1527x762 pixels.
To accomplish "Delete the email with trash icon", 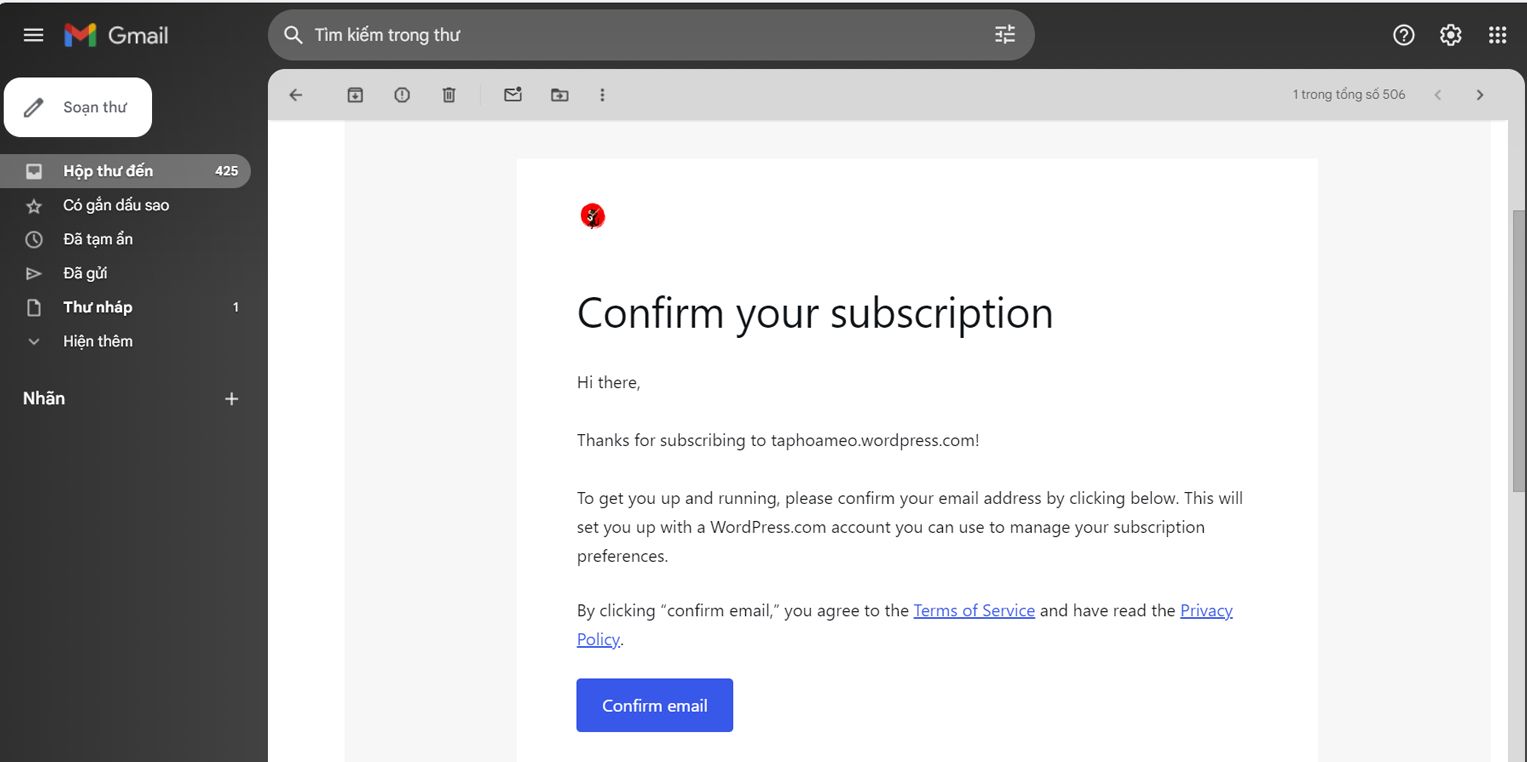I will [x=449, y=95].
